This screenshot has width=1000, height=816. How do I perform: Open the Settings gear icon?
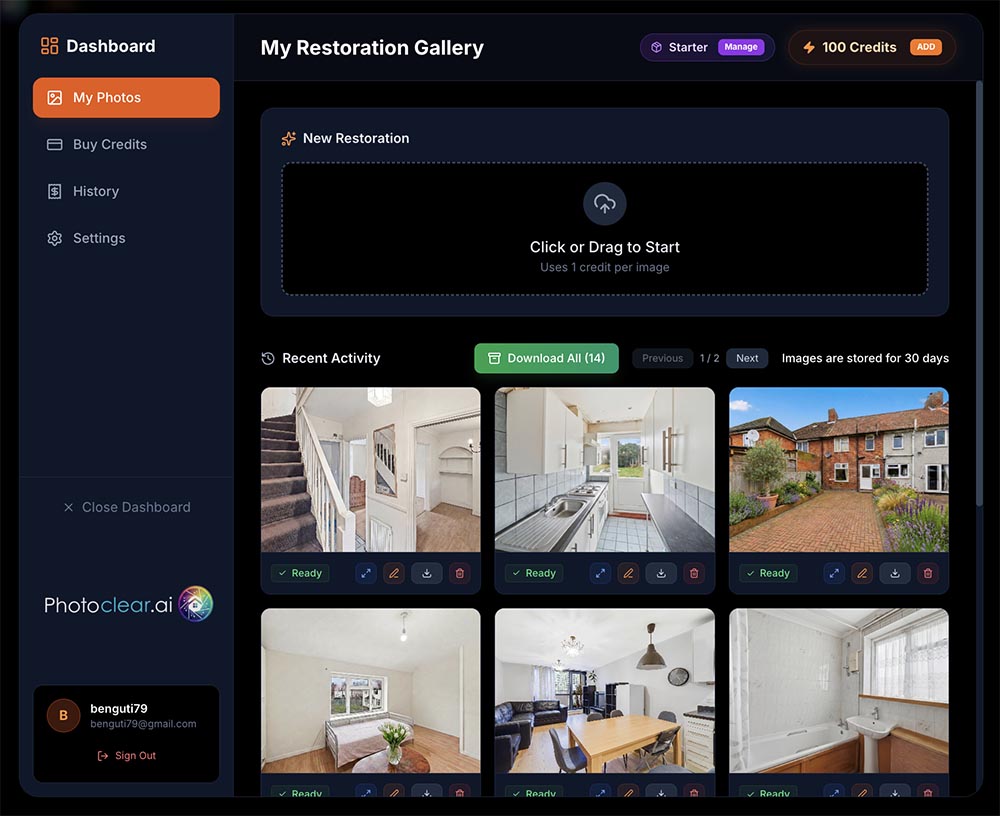tap(55, 238)
